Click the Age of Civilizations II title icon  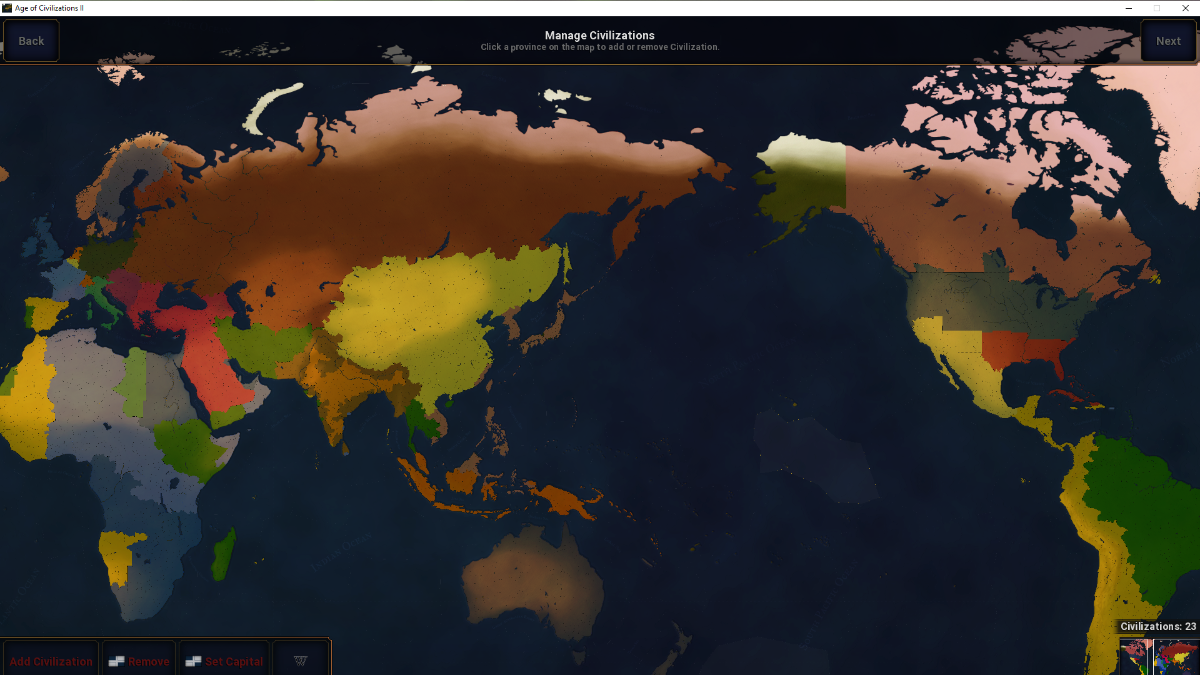point(7,7)
